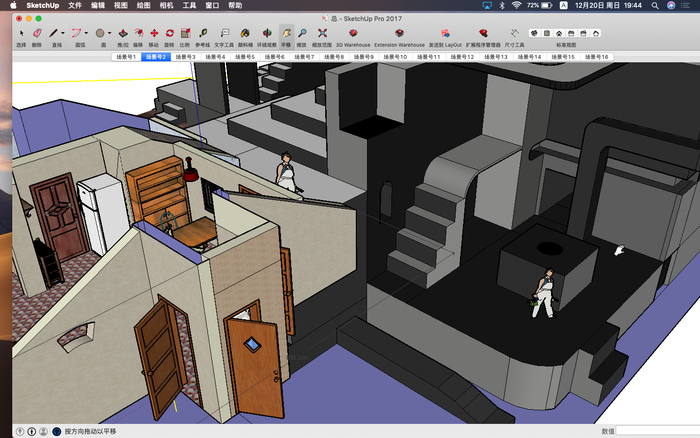700x438 pixels.
Task: Choose the Eraser (删除) tool
Action: click(x=37, y=33)
